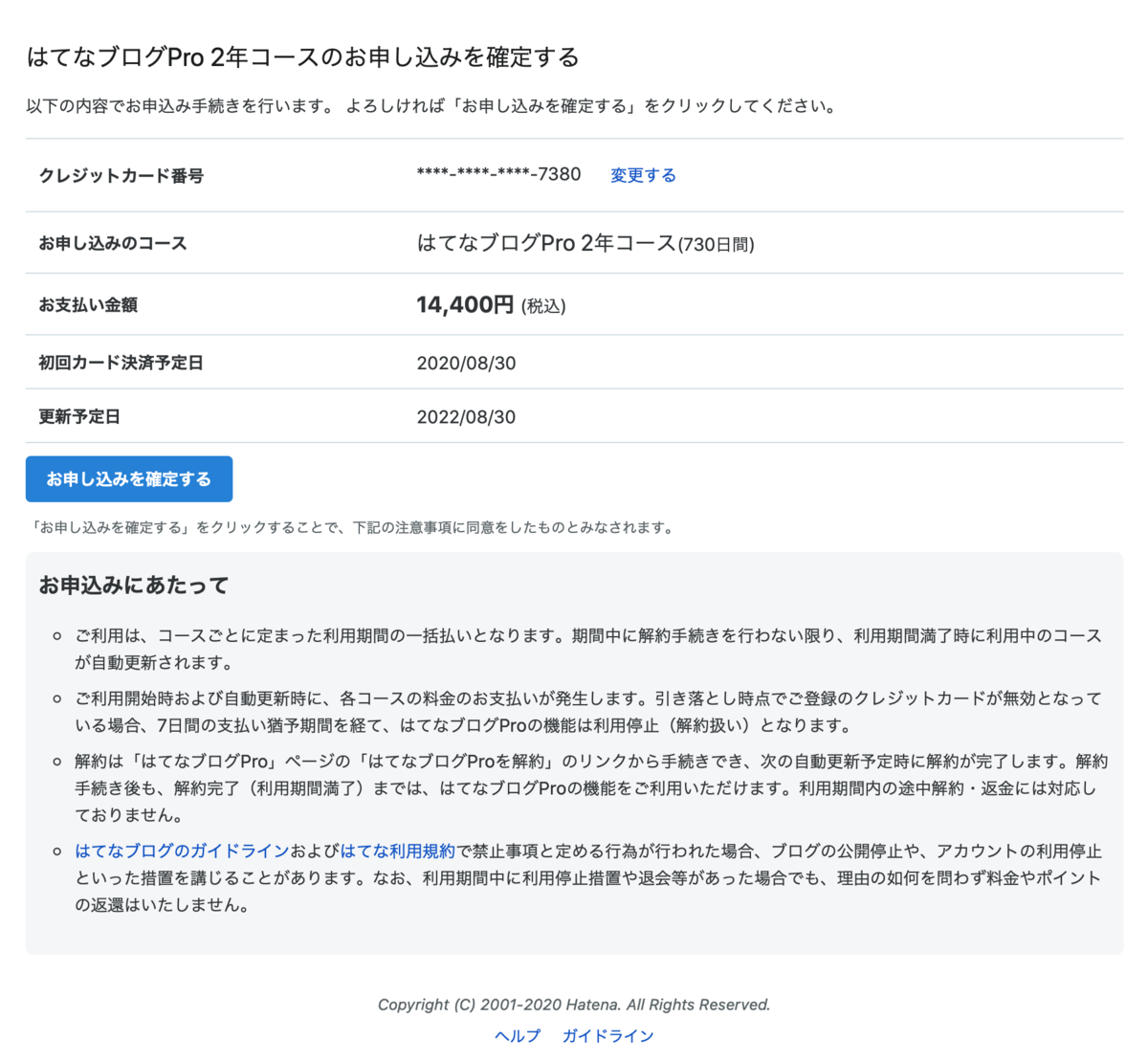This screenshot has width=1148, height=1062.
Task: Select the masked card number ending 7380
Action: click(x=498, y=174)
